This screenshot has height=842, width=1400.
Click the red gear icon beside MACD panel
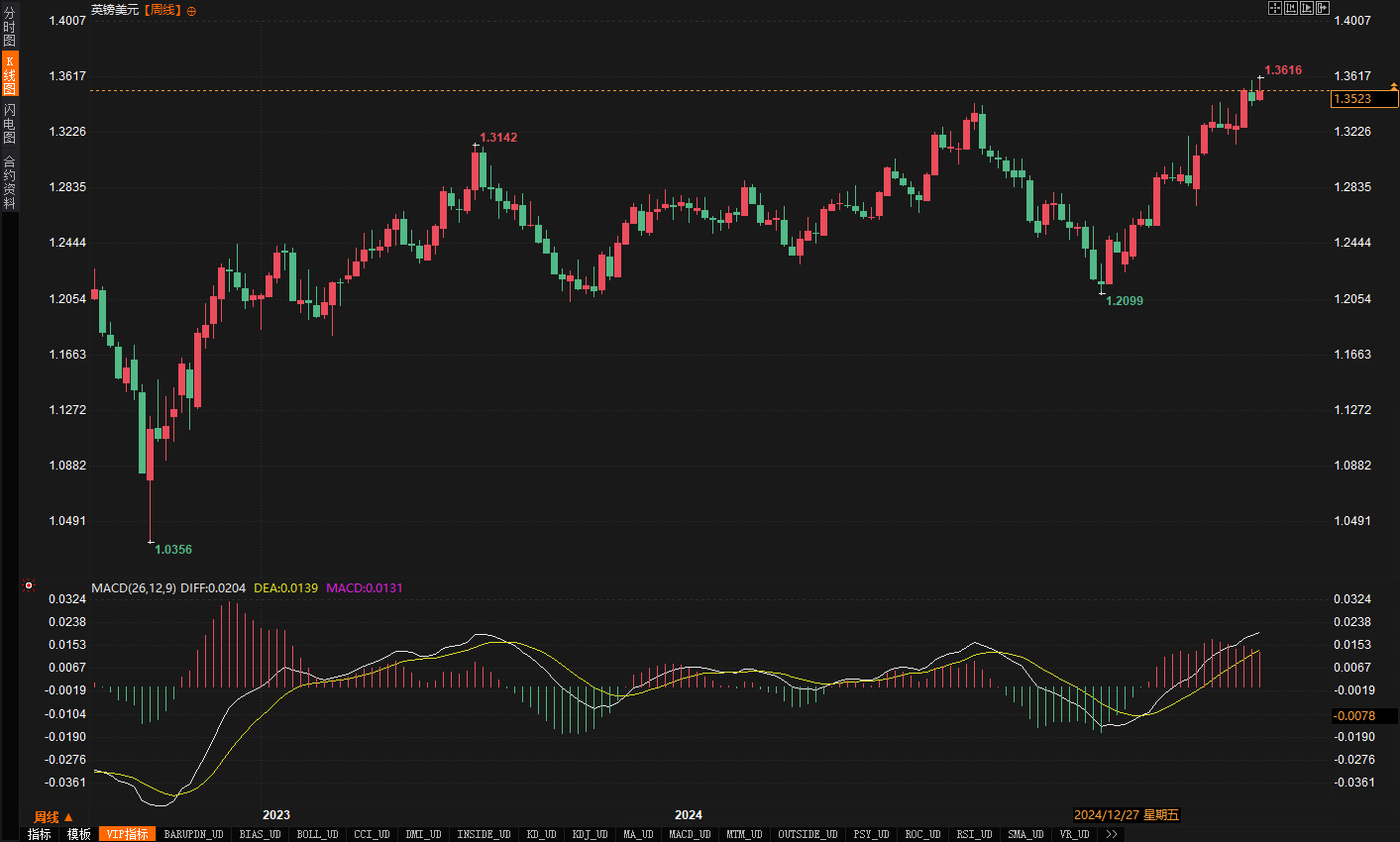pos(29,585)
